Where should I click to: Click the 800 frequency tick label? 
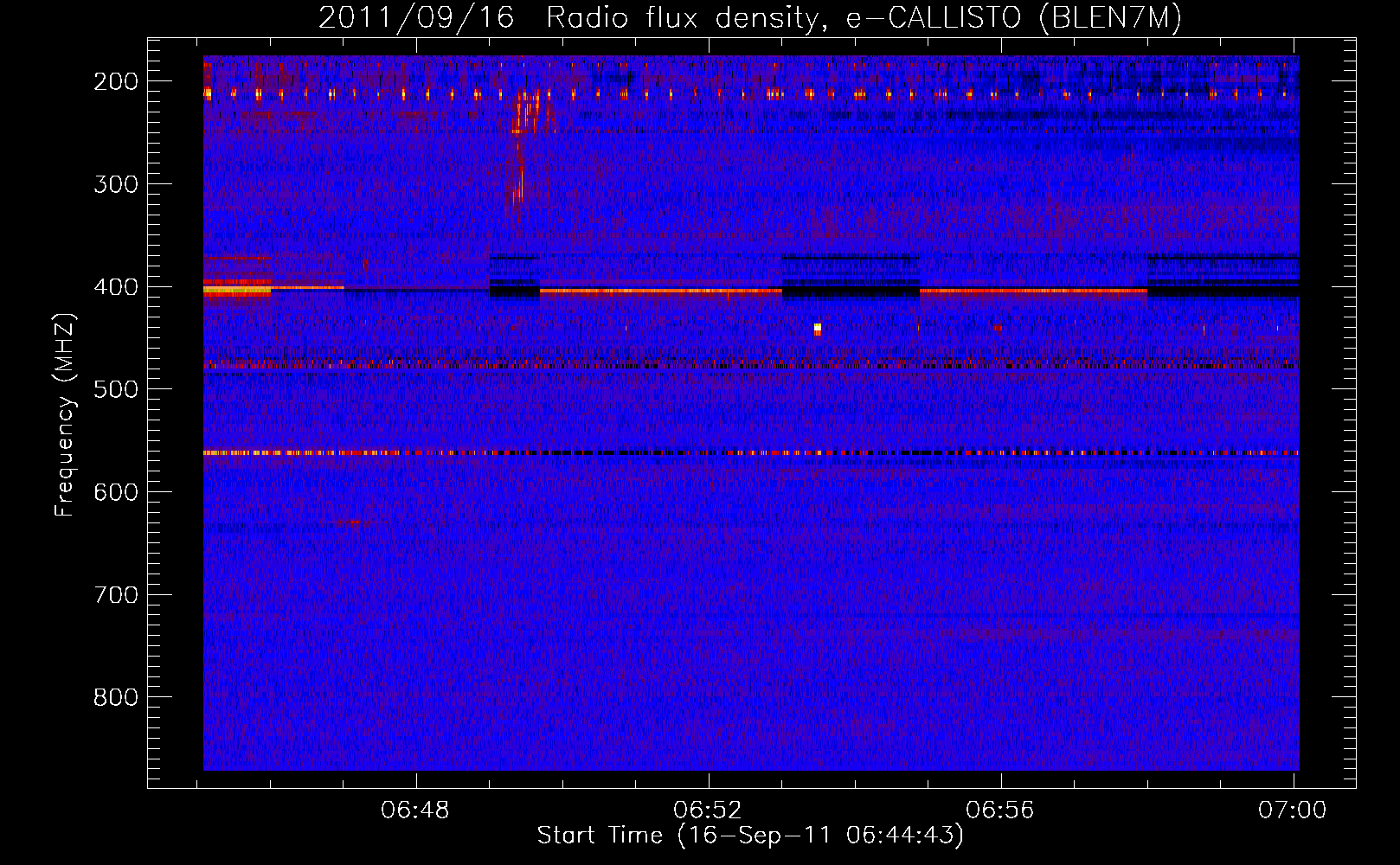(x=116, y=697)
